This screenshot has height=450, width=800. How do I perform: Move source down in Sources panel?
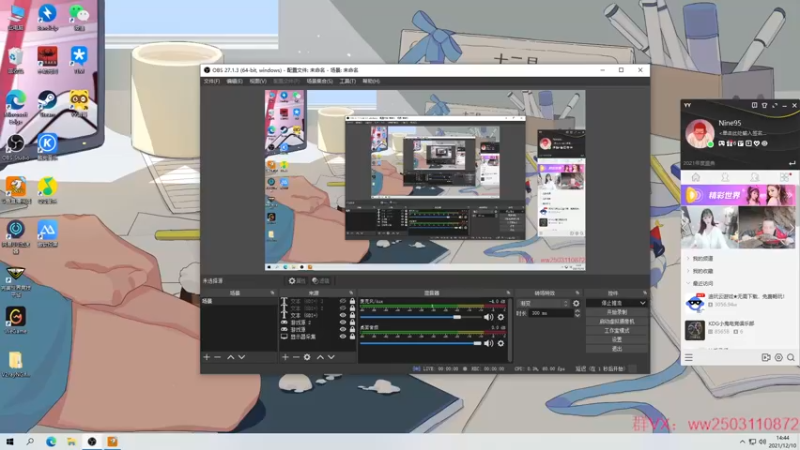331,357
